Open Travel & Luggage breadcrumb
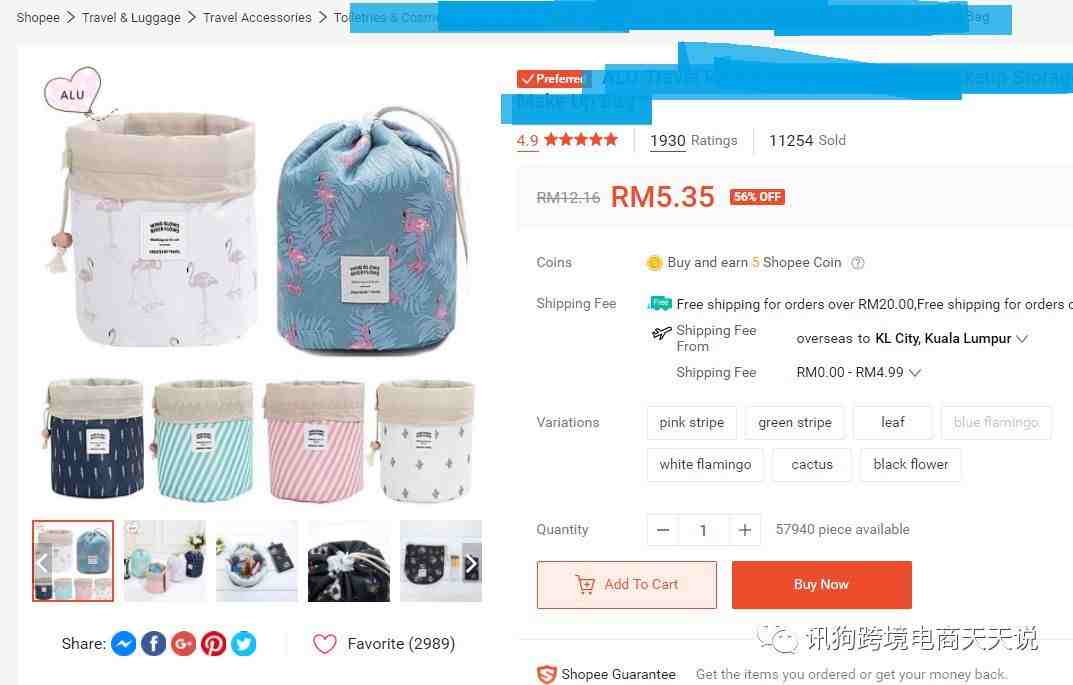 [x=131, y=18]
